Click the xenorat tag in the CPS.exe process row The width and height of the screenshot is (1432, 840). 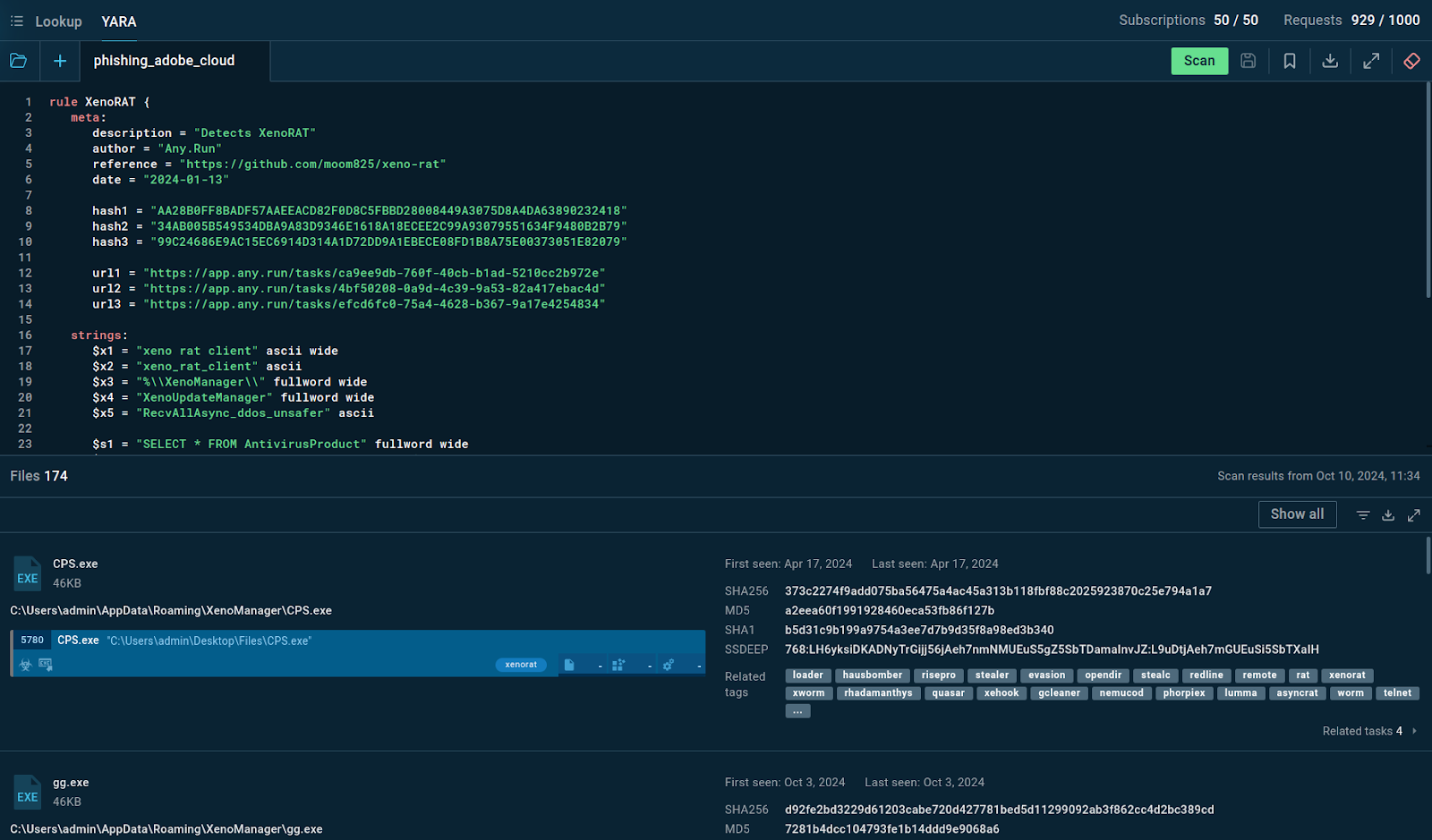pos(521,665)
